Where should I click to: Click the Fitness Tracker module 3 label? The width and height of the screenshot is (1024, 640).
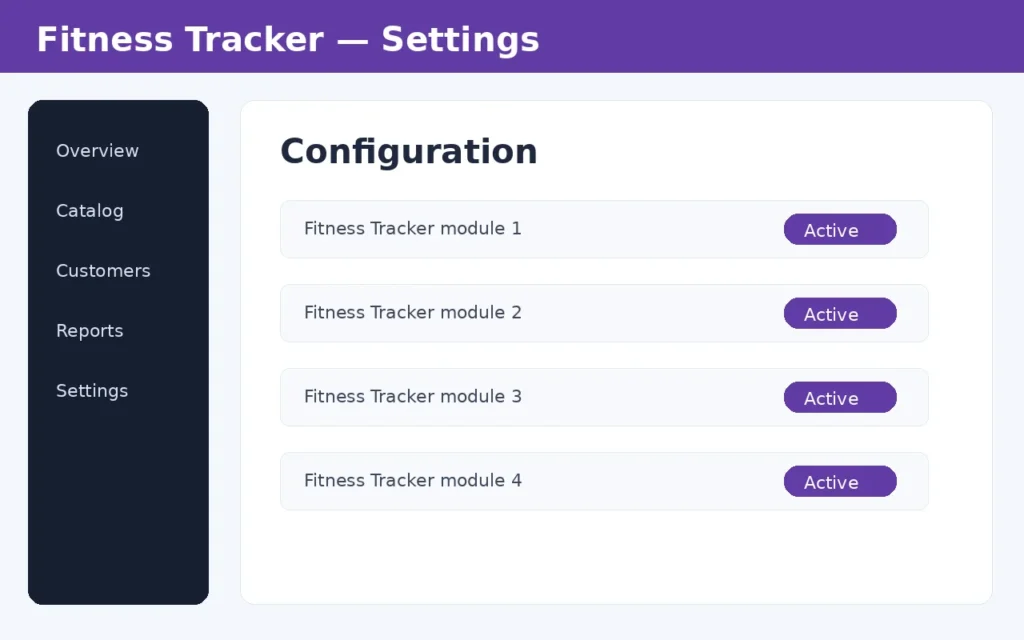point(413,396)
